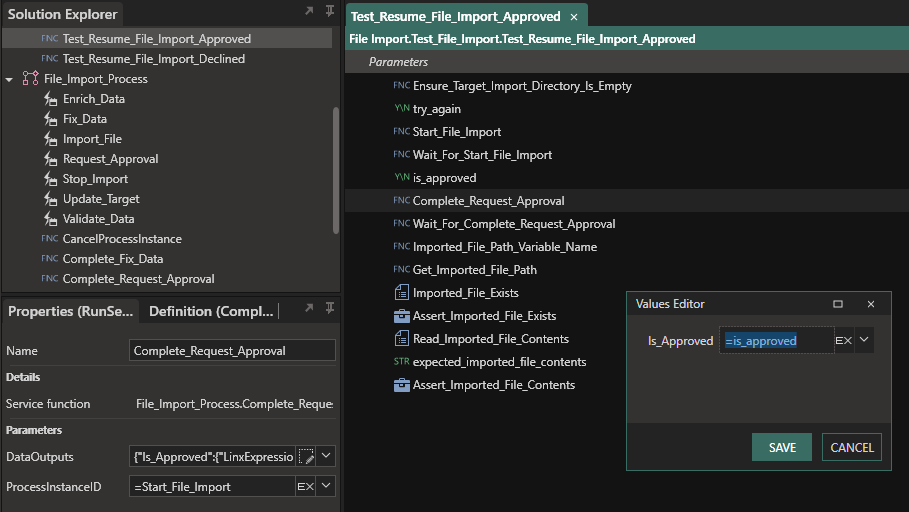This screenshot has width=909, height=512.
Task: Edit the ProcessInstanceID field
Action: coord(212,486)
